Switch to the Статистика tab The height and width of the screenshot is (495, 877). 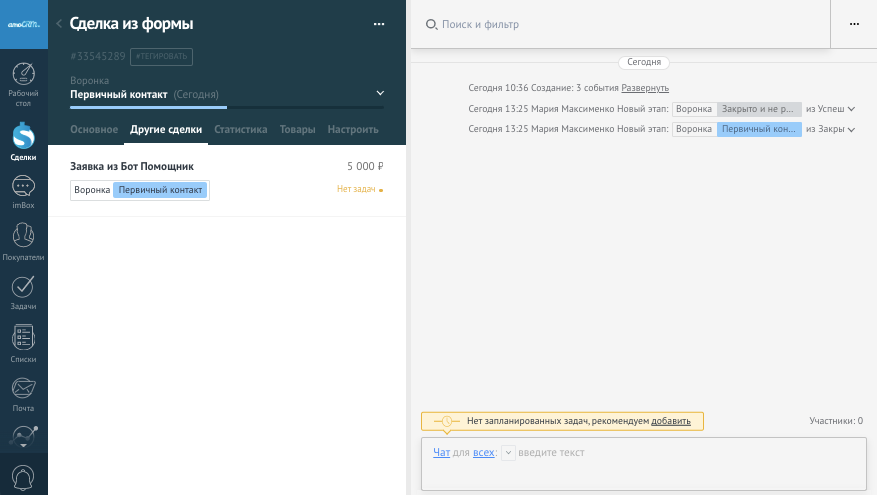coord(241,130)
